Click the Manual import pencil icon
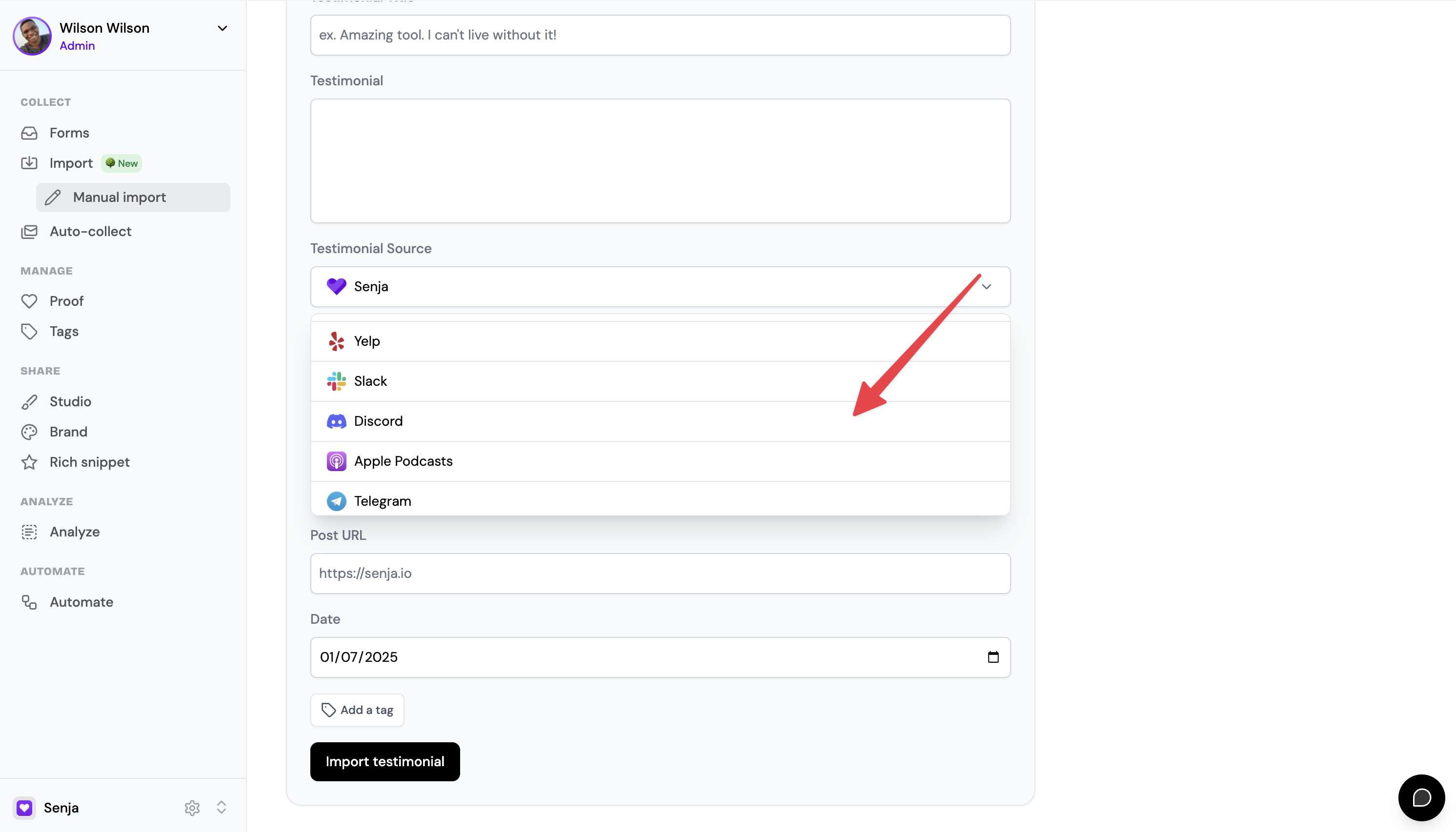This screenshot has width=1456, height=832. coord(53,197)
